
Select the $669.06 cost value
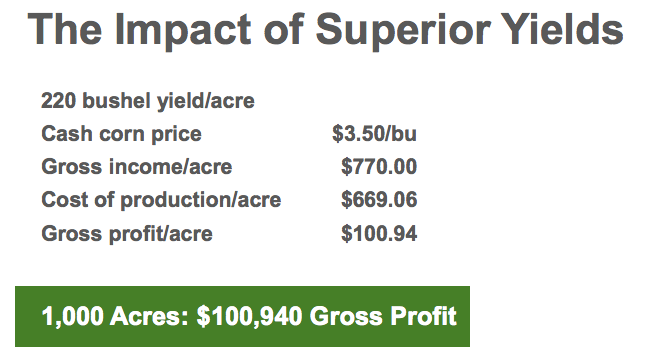pyautogui.click(x=379, y=200)
